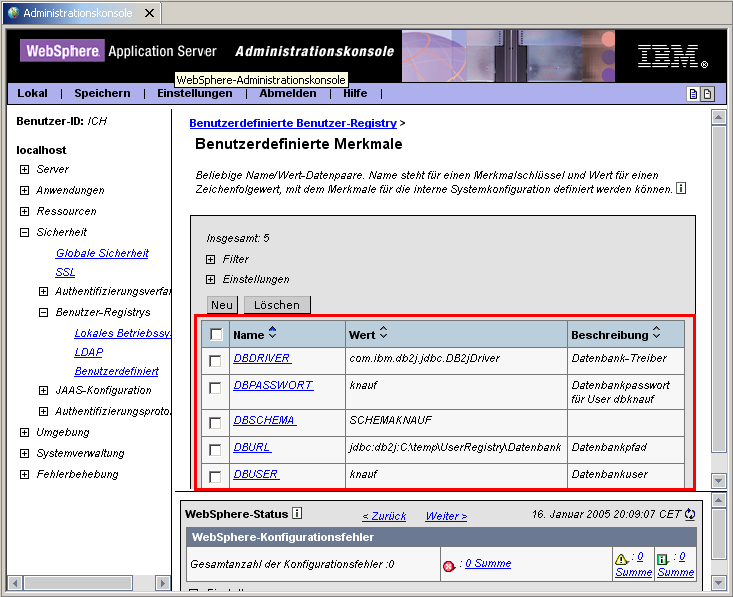Click the globe icon on the Administrationskonsole tab

pos(13,13)
